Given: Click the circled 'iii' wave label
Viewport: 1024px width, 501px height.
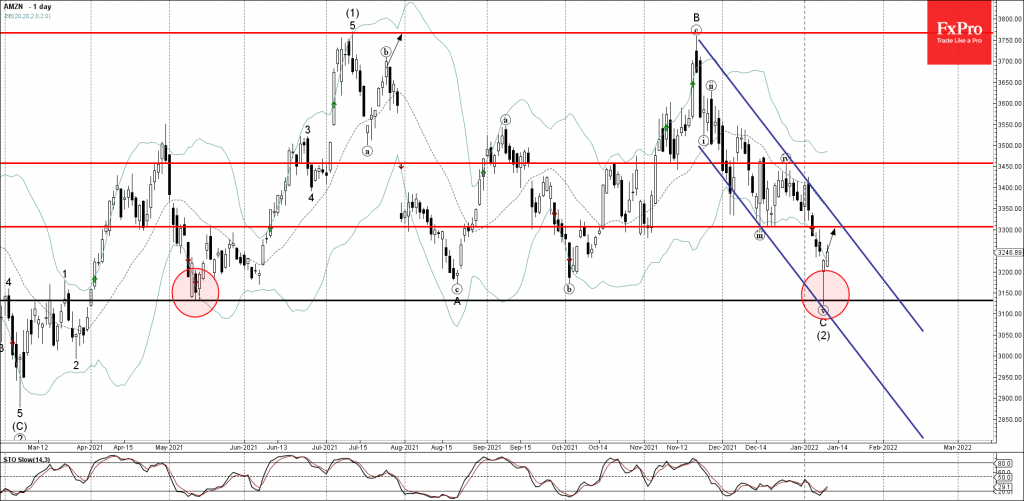Looking at the screenshot, I should (x=760, y=235).
